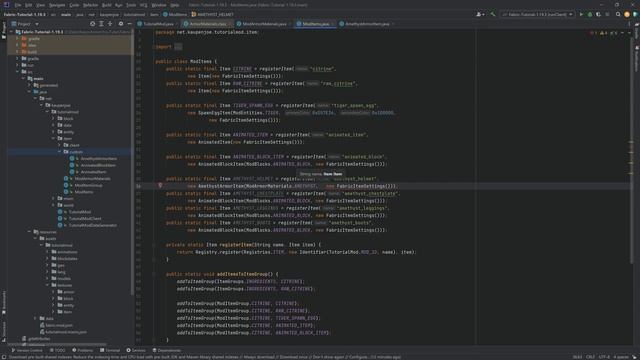
Task: Open the Code With Me user icon
Action: [480, 14]
